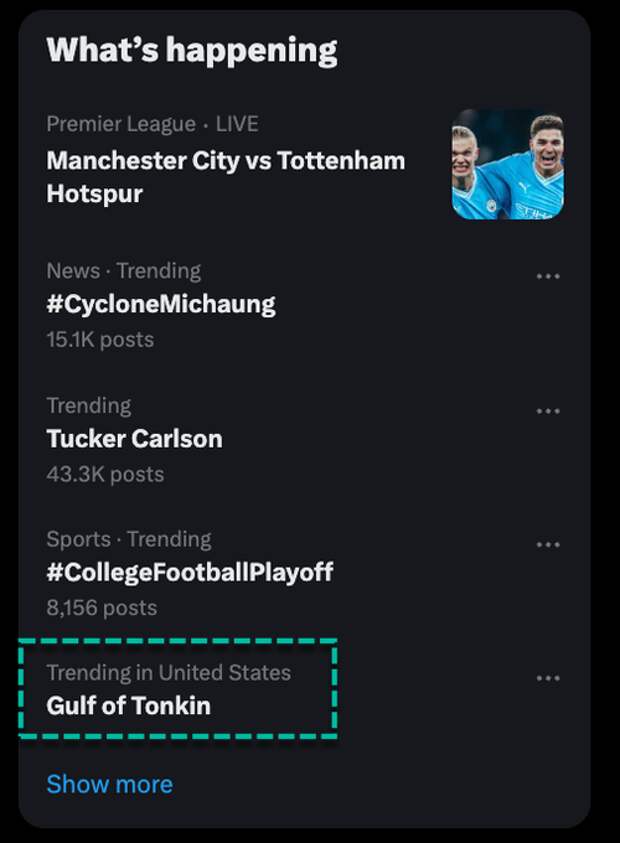Screen dimensions: 620x843
Task: Open the #CollegeFootballPlayoff hashtag
Action: 190,572
